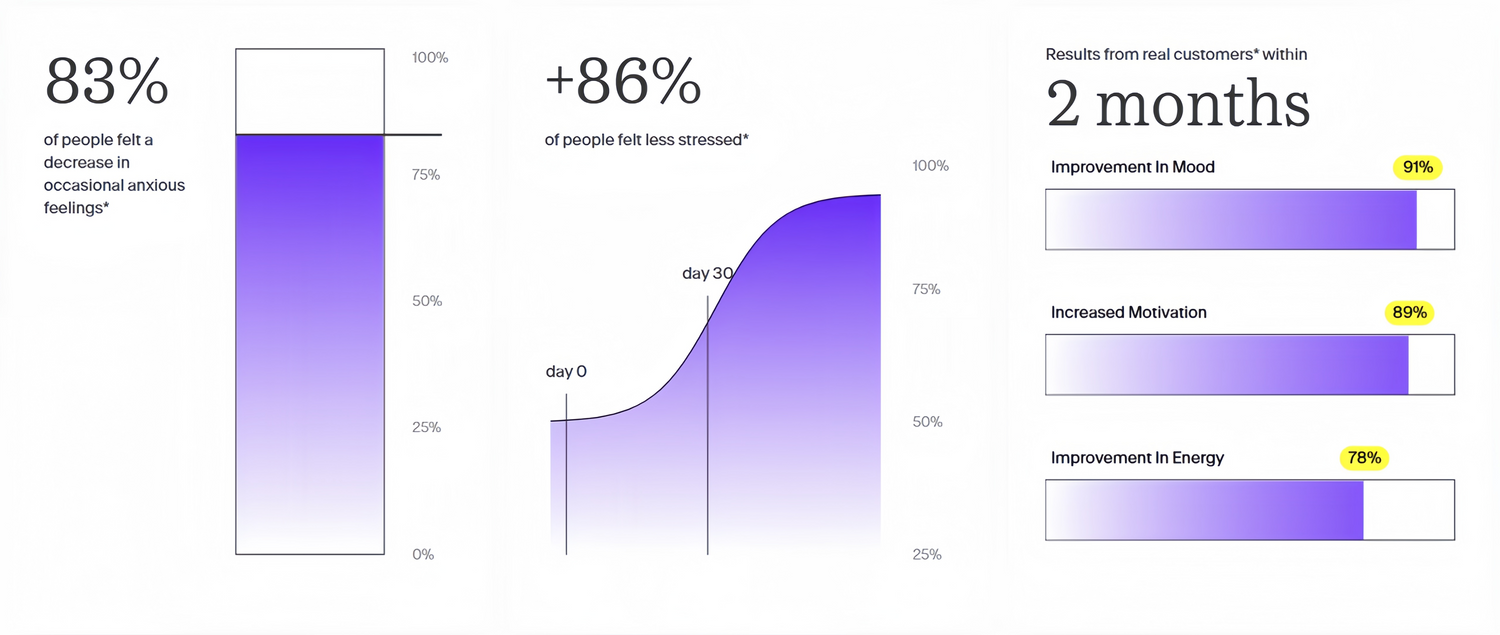This screenshot has width=1500, height=635.
Task: Select the 89% yellow badge
Action: 1409,312
